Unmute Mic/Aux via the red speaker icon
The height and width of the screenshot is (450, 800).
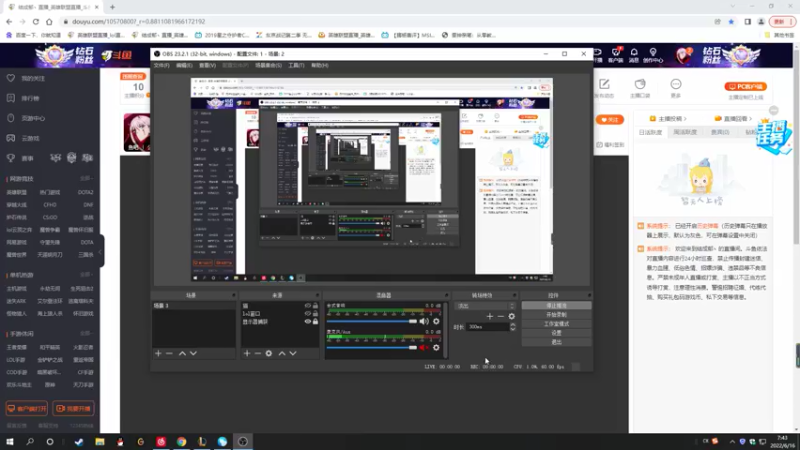(x=424, y=347)
